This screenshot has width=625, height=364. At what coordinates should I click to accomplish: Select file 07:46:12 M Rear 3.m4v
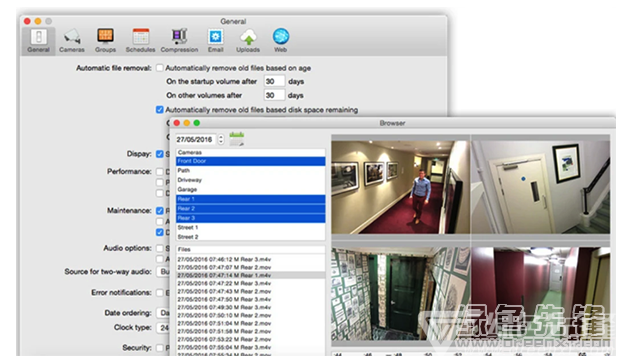pos(250,259)
